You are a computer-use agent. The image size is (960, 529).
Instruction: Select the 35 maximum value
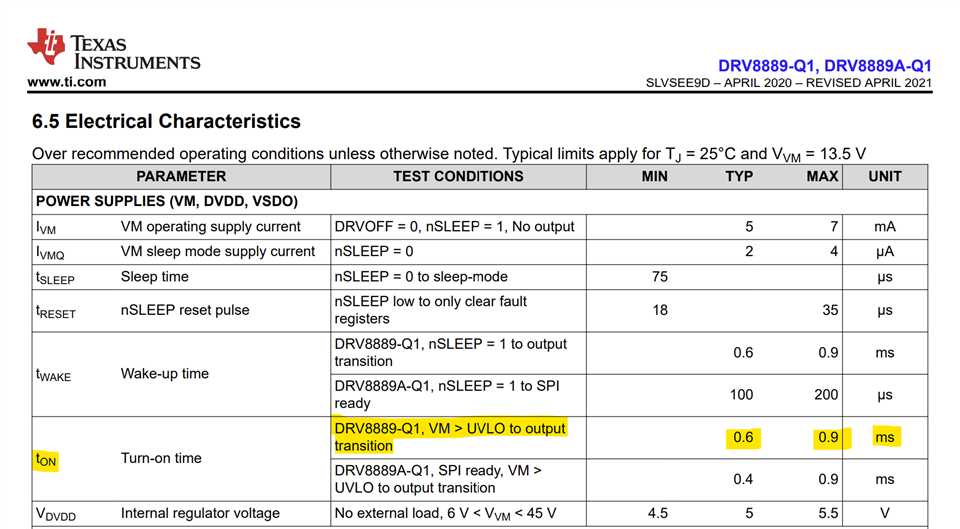click(x=830, y=310)
